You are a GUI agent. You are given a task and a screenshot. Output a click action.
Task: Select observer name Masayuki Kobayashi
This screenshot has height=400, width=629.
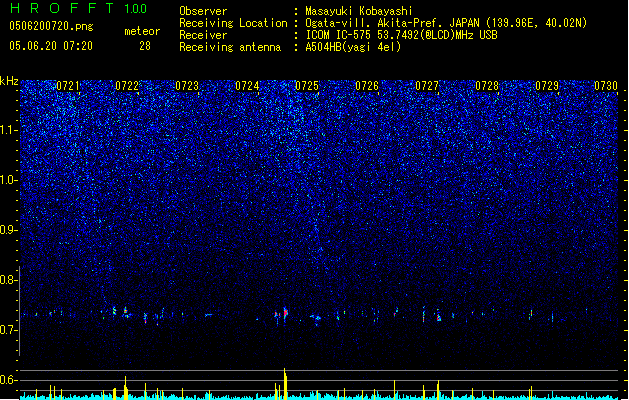pos(359,11)
